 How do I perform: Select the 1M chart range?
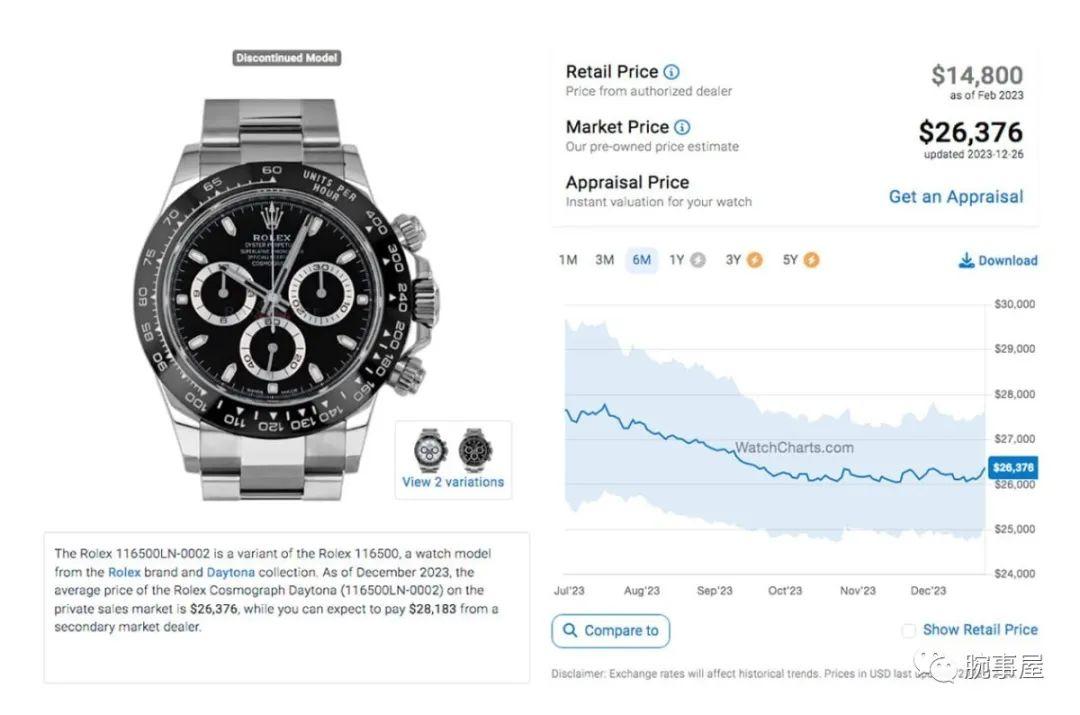(x=568, y=260)
